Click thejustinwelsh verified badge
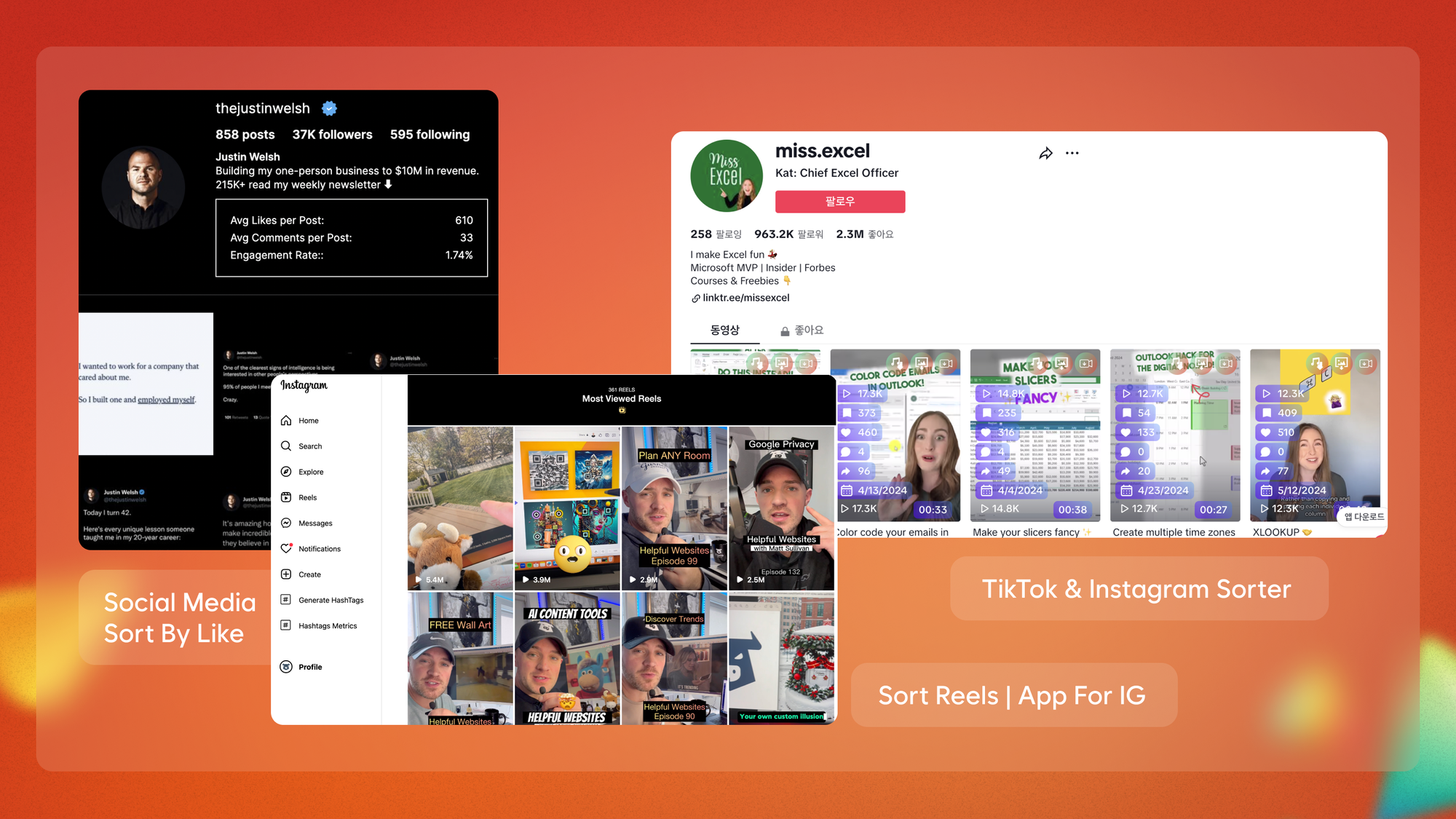 [329, 108]
